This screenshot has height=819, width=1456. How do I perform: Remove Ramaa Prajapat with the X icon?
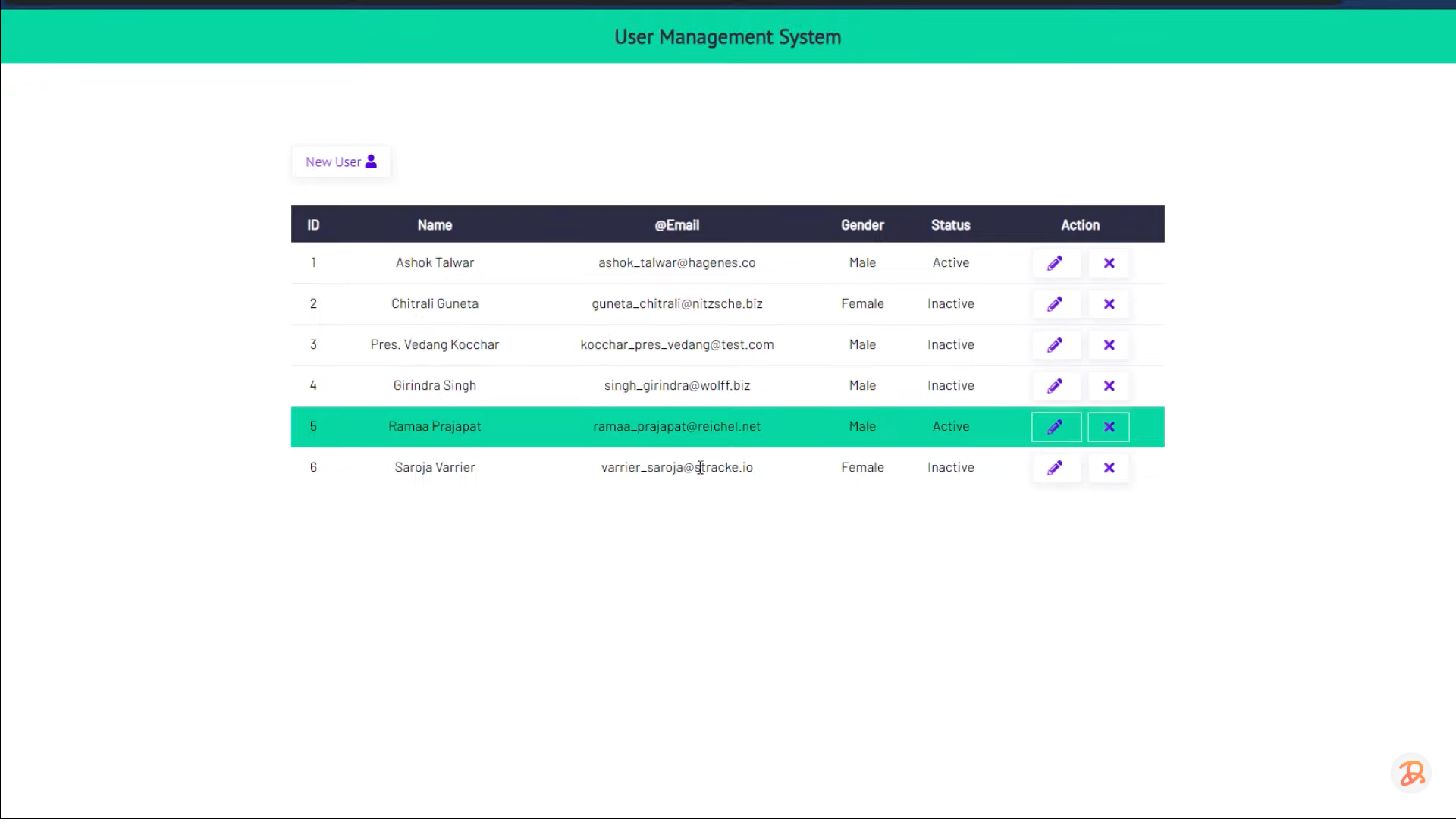tap(1108, 426)
